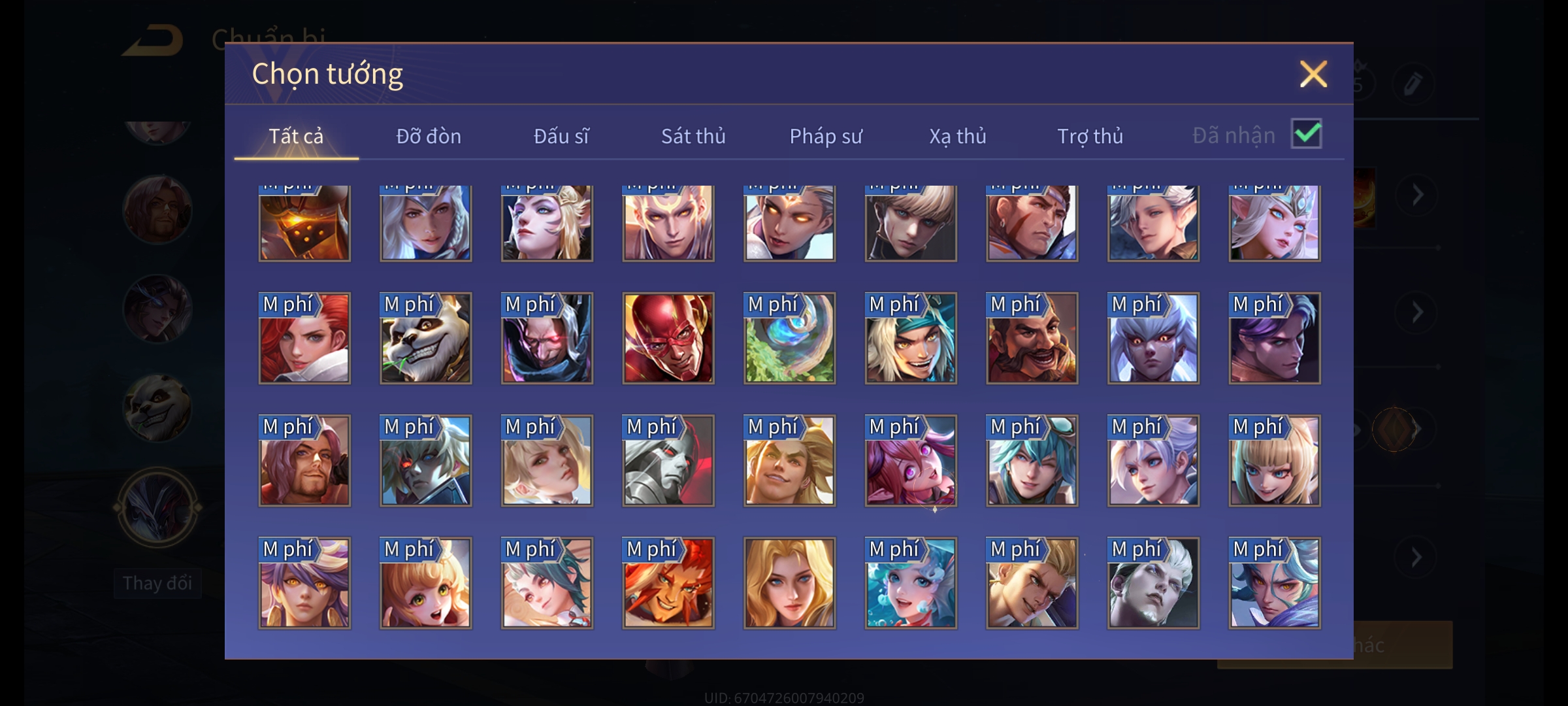Pick the blonde woman hero without free tag

789,583
